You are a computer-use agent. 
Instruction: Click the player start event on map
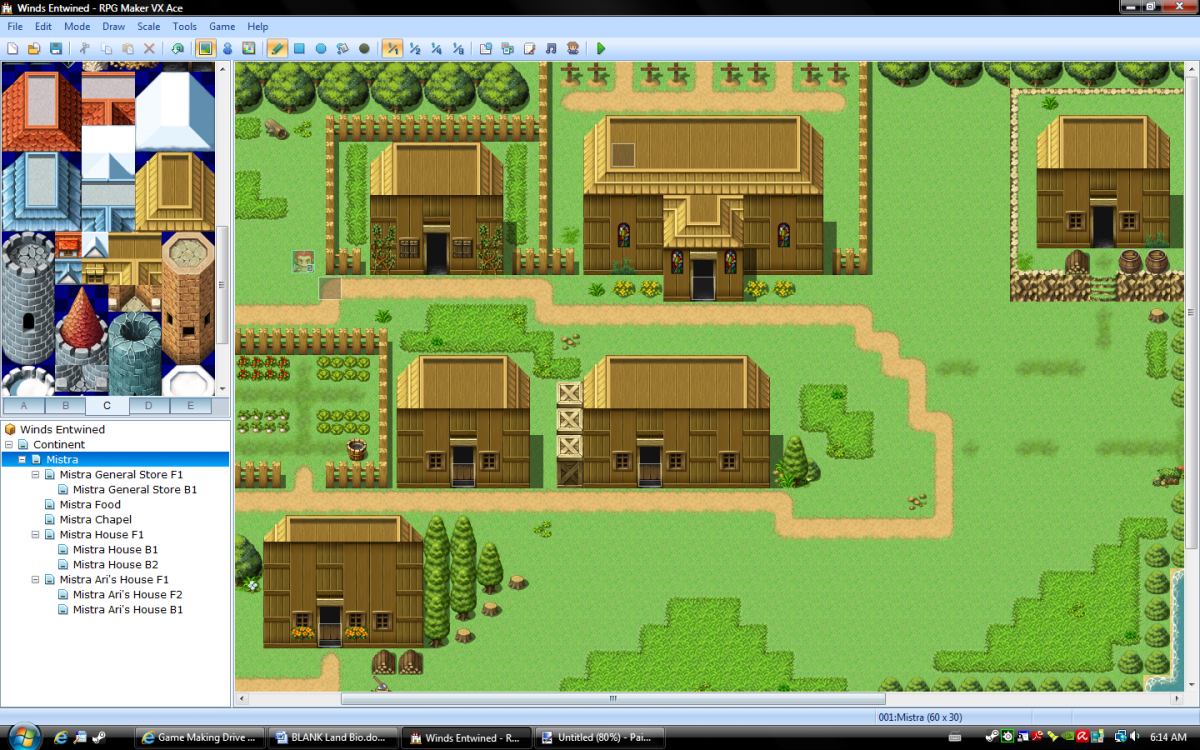tap(303, 262)
